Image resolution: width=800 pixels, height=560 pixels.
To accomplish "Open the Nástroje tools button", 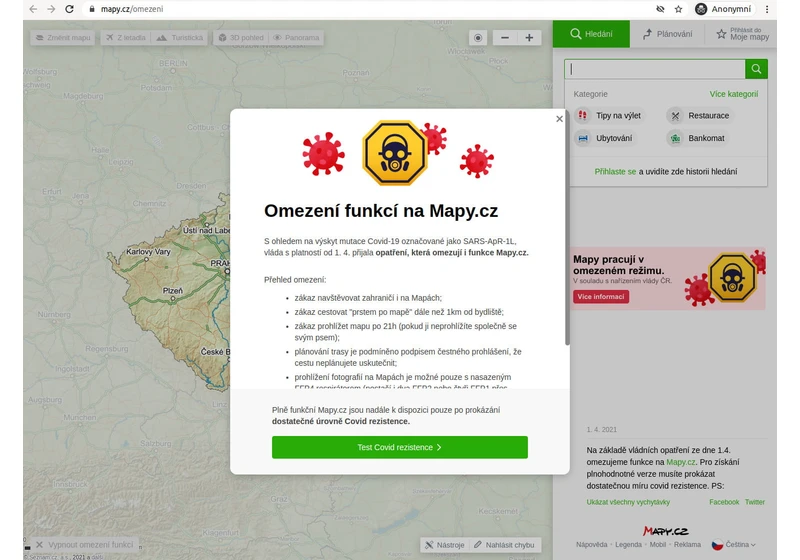I will [x=445, y=545].
